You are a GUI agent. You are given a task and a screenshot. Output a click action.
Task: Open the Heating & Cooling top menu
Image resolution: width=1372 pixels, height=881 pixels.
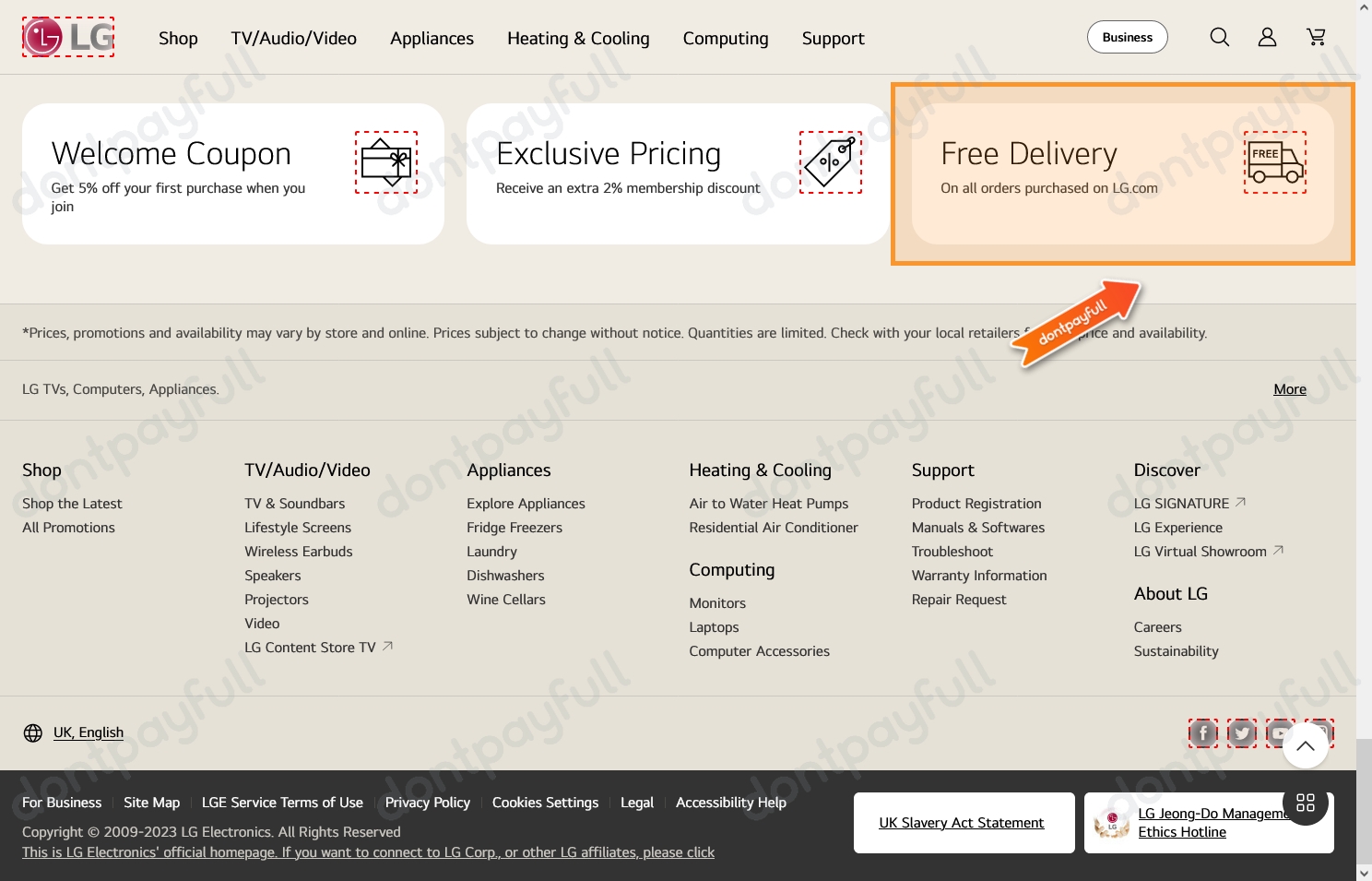578,38
